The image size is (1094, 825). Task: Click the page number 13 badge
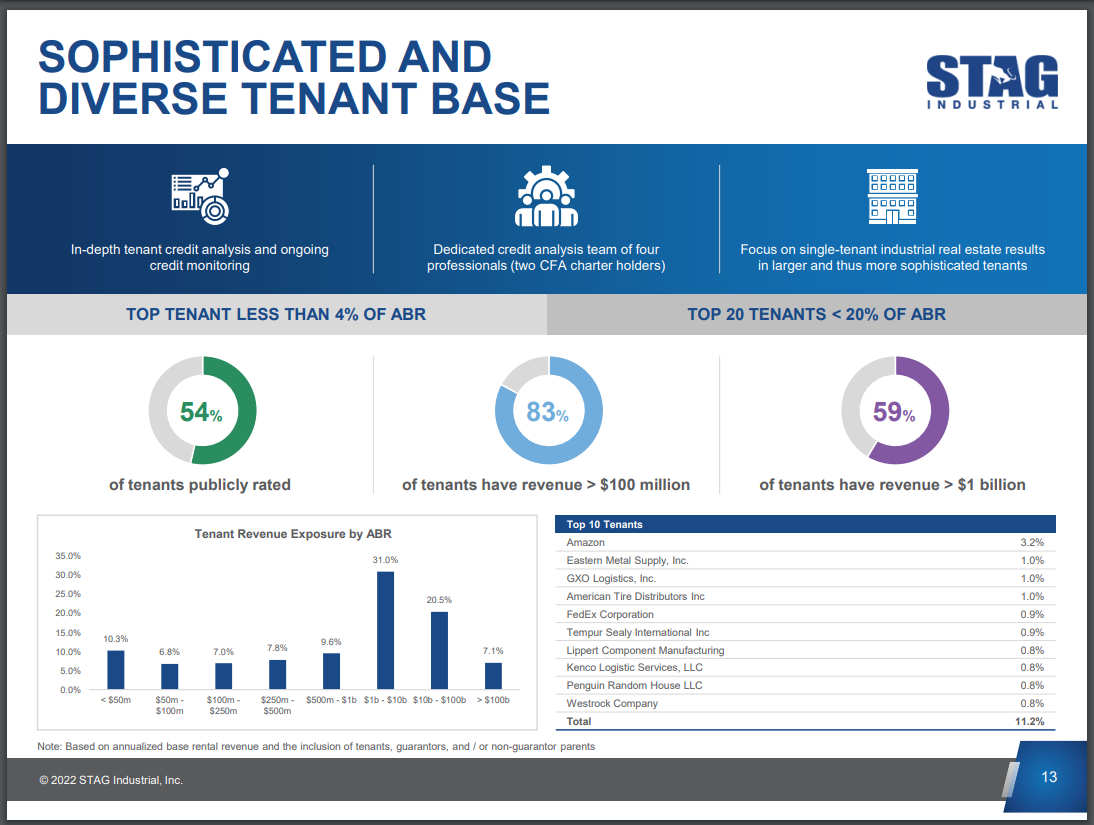click(1048, 777)
